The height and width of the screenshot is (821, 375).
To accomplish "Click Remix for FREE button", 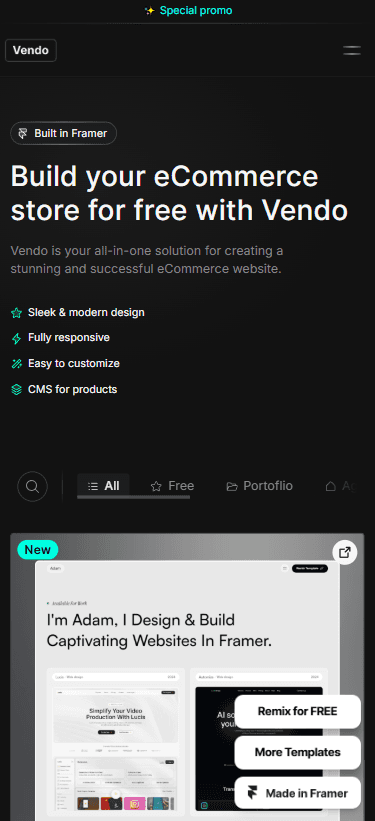I will (x=297, y=712).
